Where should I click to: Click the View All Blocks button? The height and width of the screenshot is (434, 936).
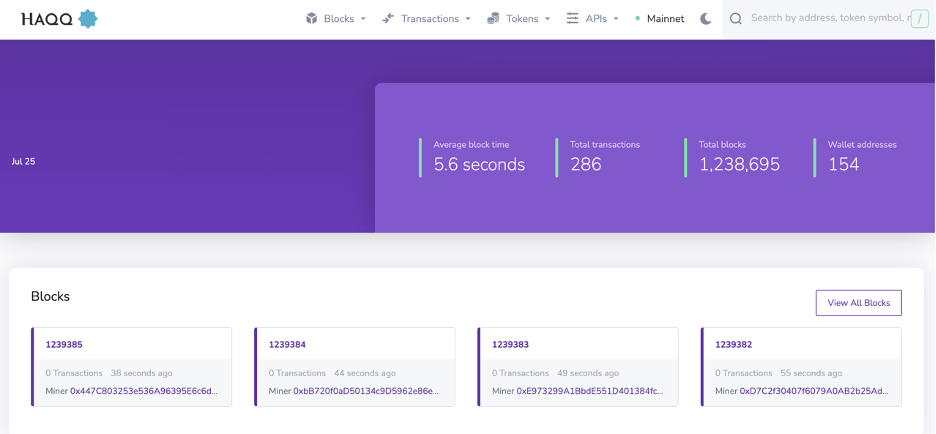click(858, 303)
